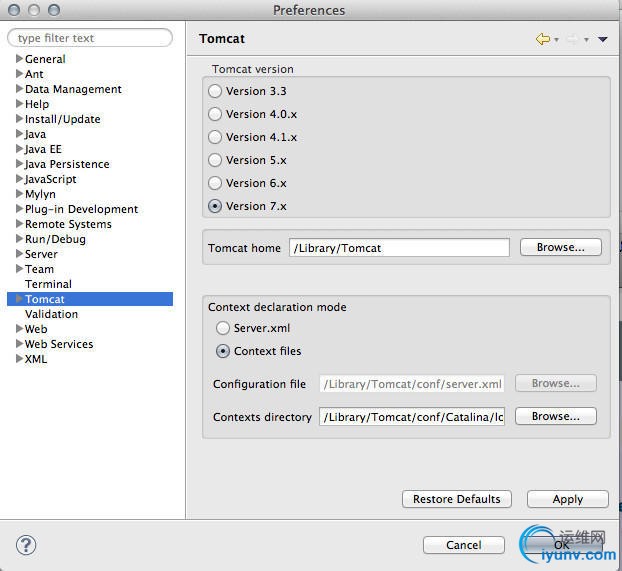This screenshot has height=571, width=622.
Task: Click the Cancel button
Action: pos(464,545)
